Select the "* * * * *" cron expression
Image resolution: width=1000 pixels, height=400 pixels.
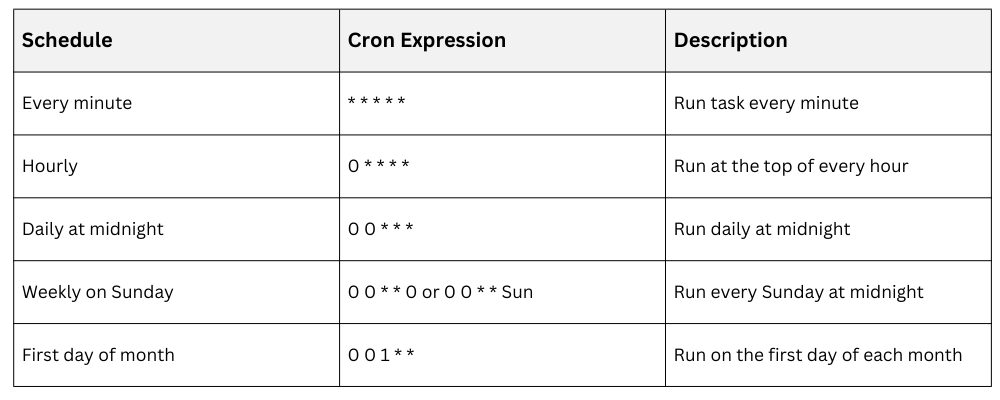point(376,103)
